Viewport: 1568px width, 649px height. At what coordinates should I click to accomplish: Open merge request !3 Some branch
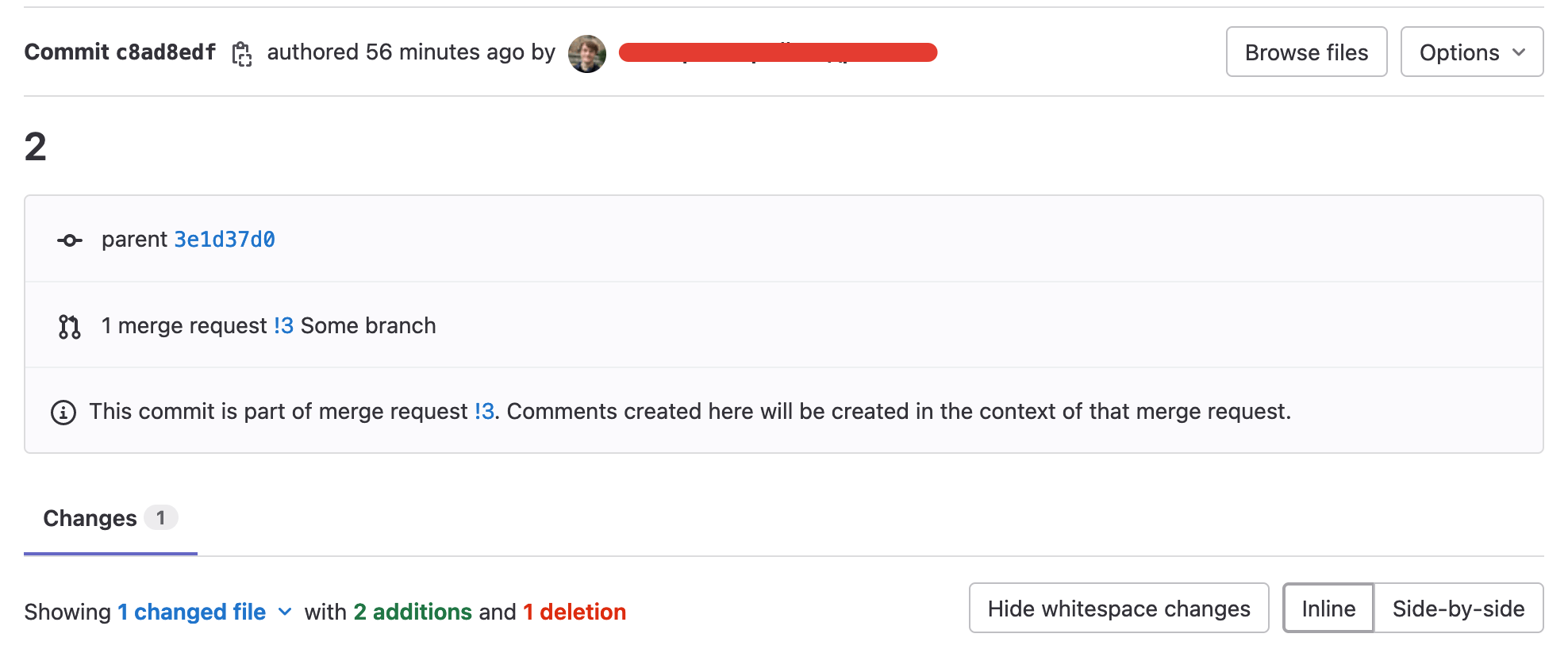pyautogui.click(x=283, y=325)
